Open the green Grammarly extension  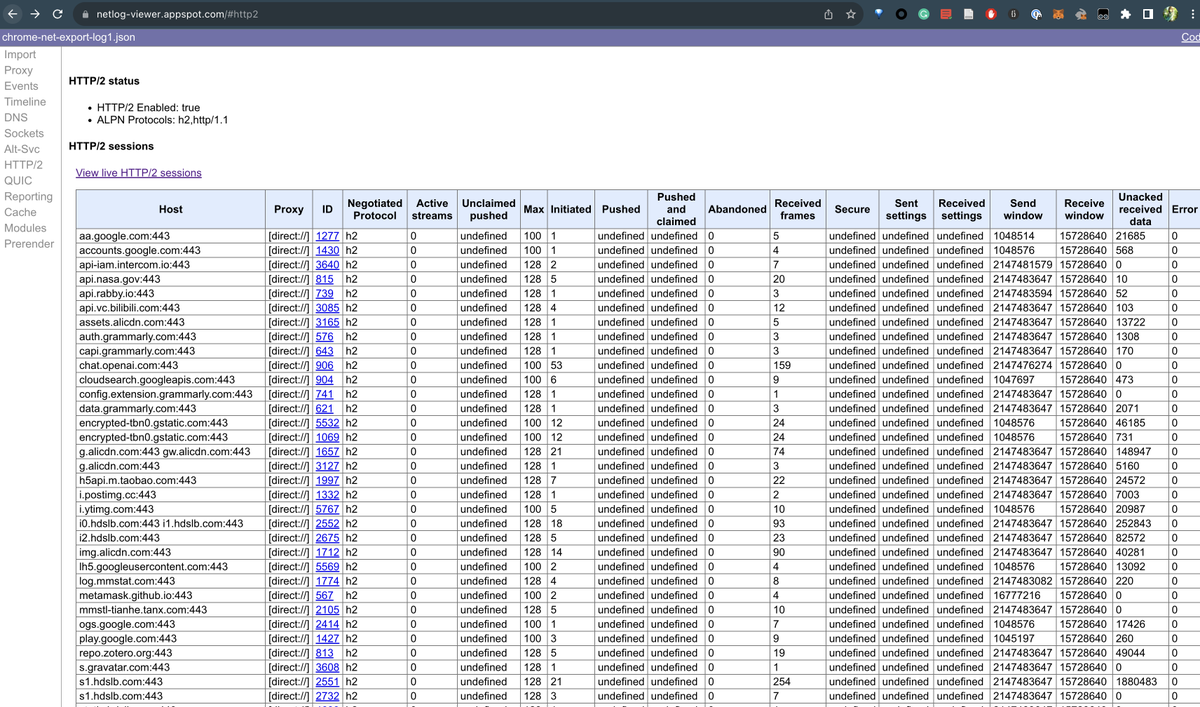[x=924, y=14]
